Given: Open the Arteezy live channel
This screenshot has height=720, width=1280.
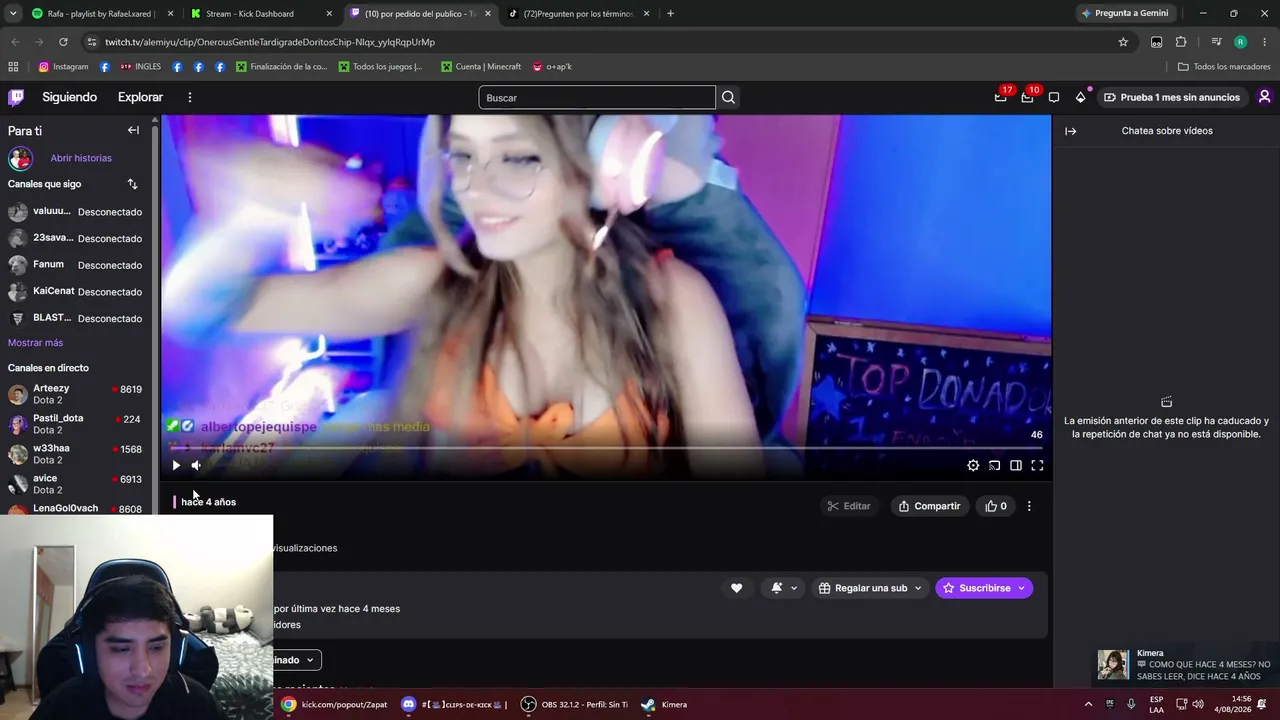Looking at the screenshot, I should tap(75, 394).
